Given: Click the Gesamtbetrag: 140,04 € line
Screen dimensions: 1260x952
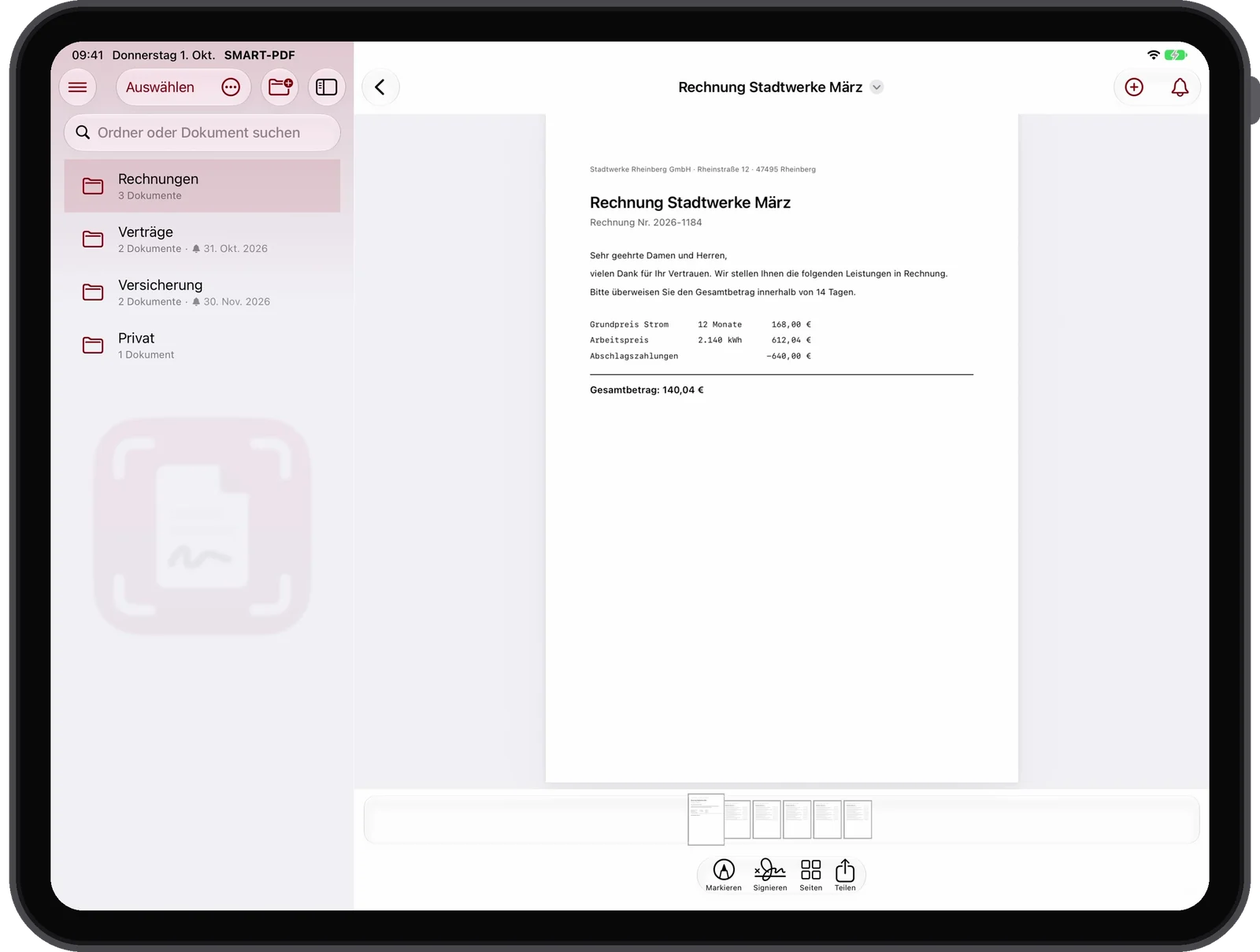Looking at the screenshot, I should click(x=647, y=390).
